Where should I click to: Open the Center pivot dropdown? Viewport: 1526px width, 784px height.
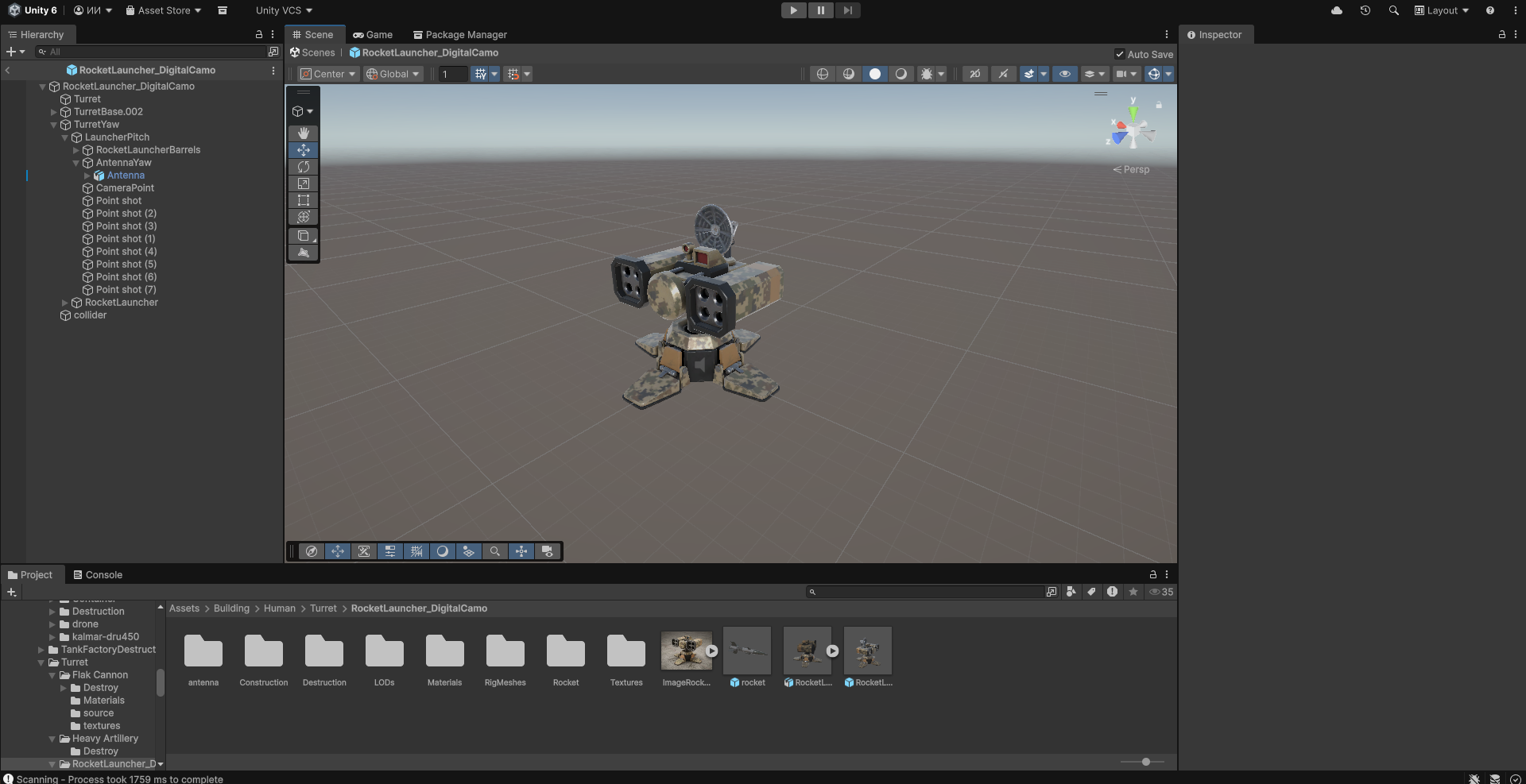pos(327,74)
